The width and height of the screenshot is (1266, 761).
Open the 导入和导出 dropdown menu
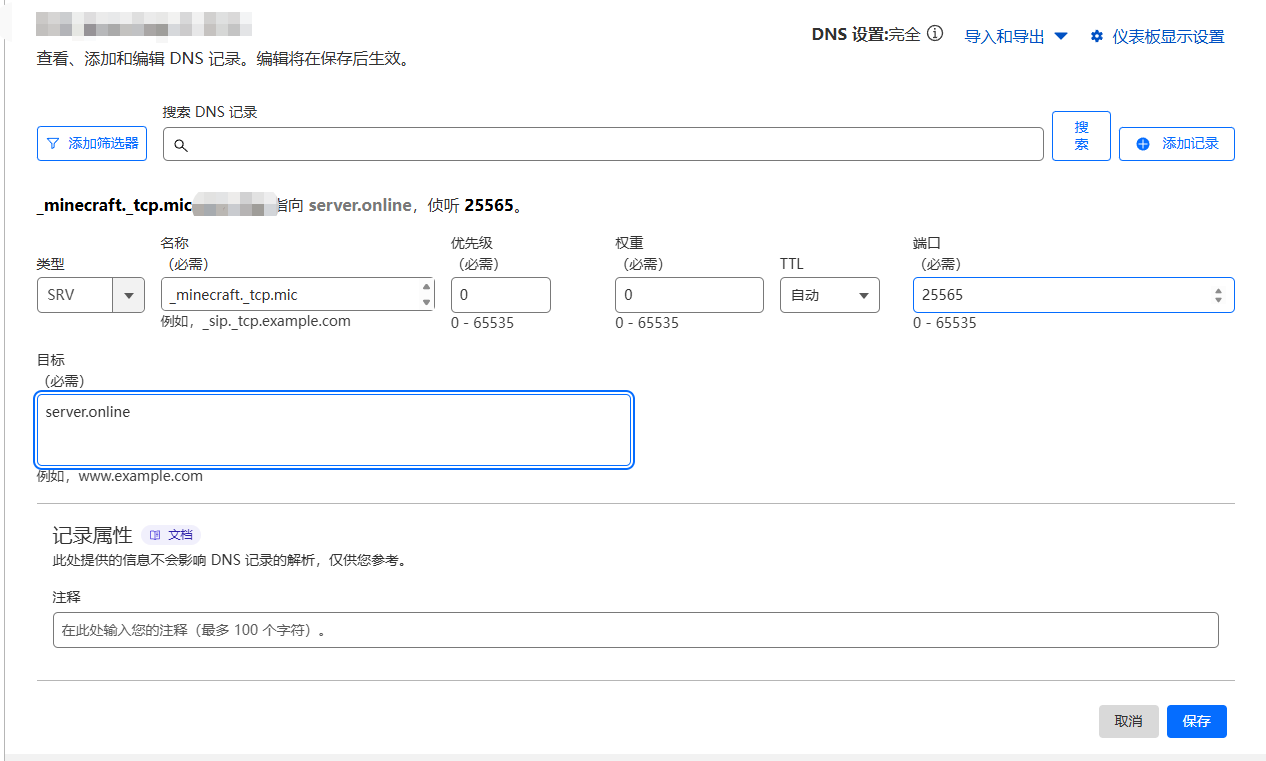(x=1015, y=36)
